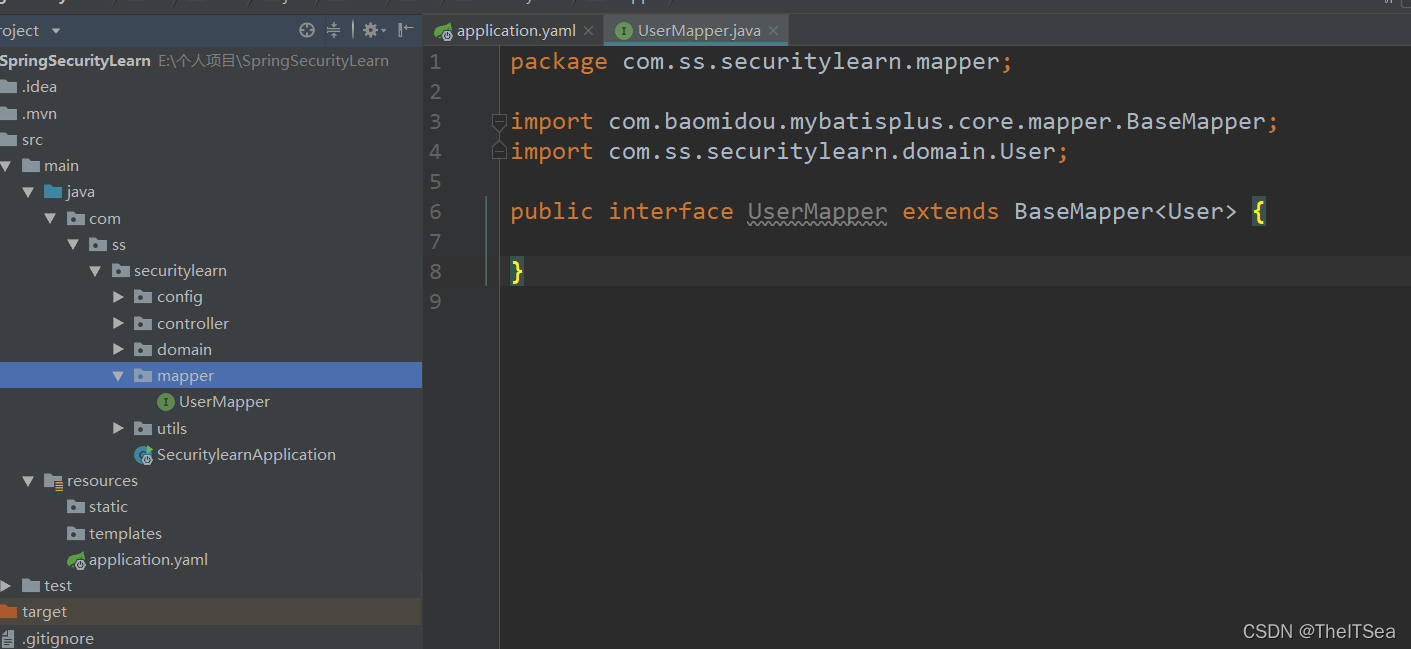Expand the domain package
Screen dimensions: 1411x649
tap(118, 350)
